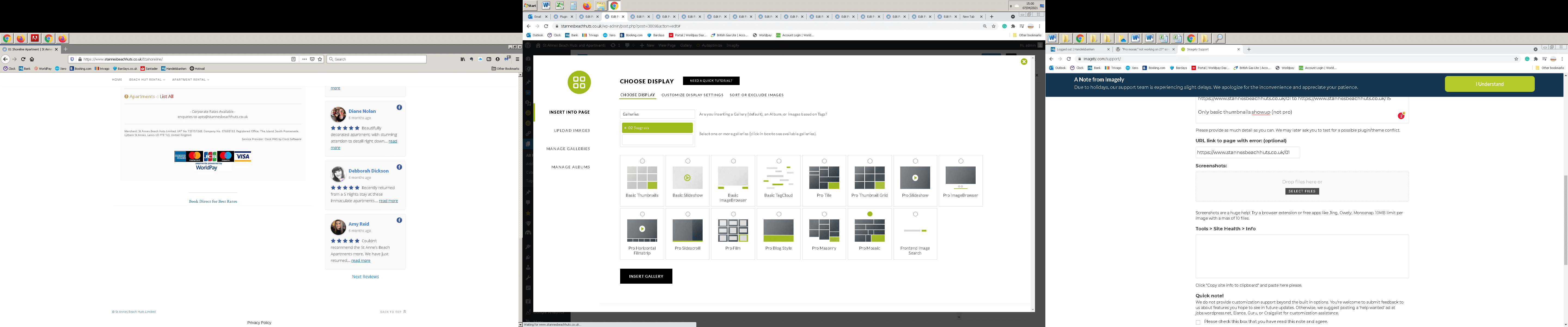
Task: Expand Apartment Rental menu in Firefox
Action: 191,79
